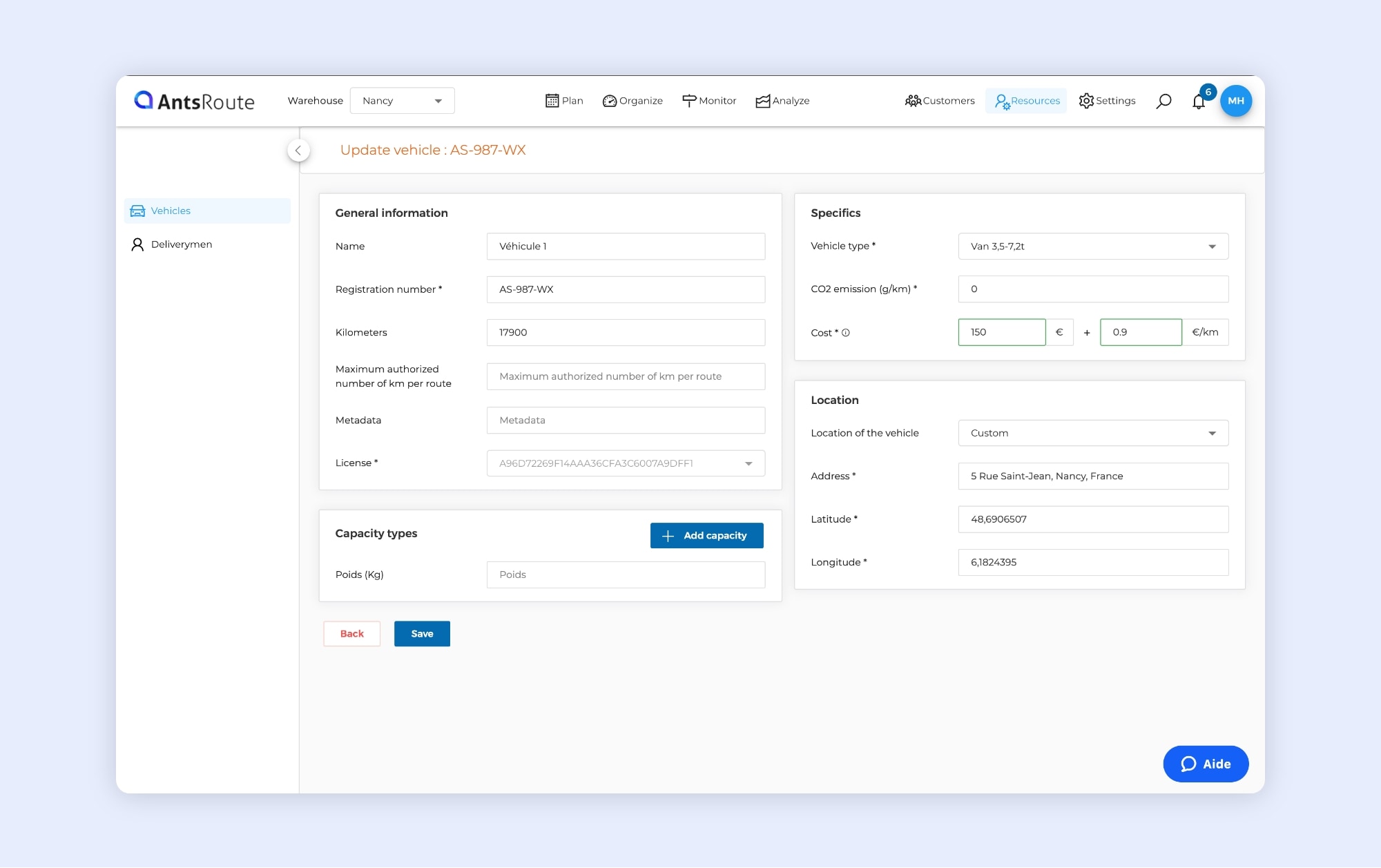Open the Warehouse Nancy dropdown
1381x868 pixels.
(402, 101)
